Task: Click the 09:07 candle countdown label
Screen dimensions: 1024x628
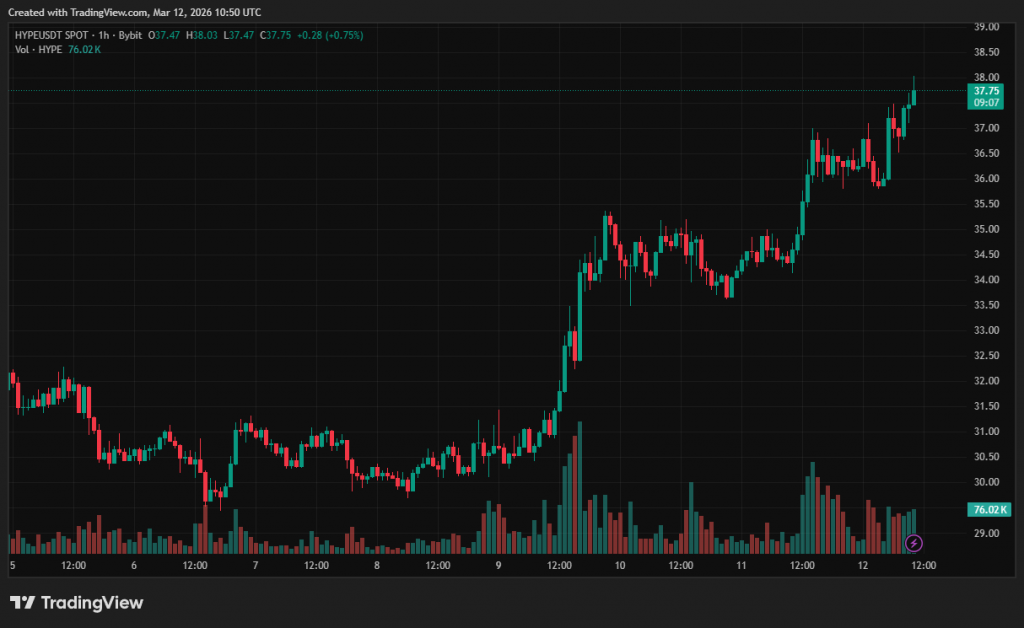Action: (x=987, y=102)
